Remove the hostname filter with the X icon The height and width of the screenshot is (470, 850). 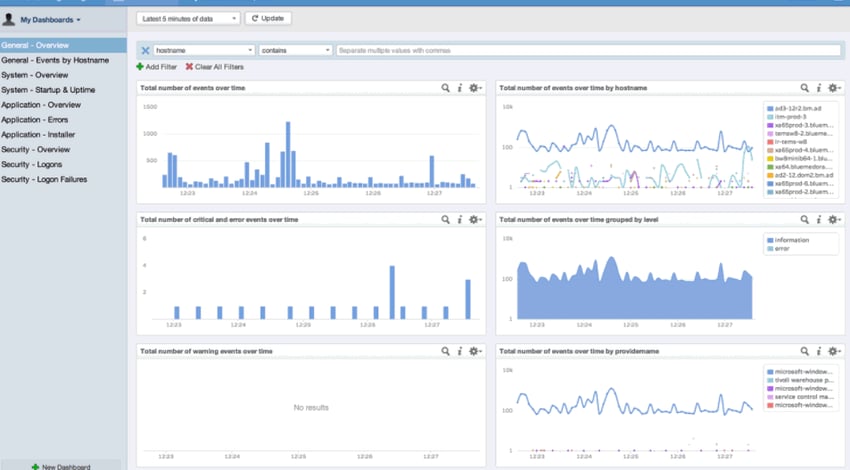(x=145, y=50)
